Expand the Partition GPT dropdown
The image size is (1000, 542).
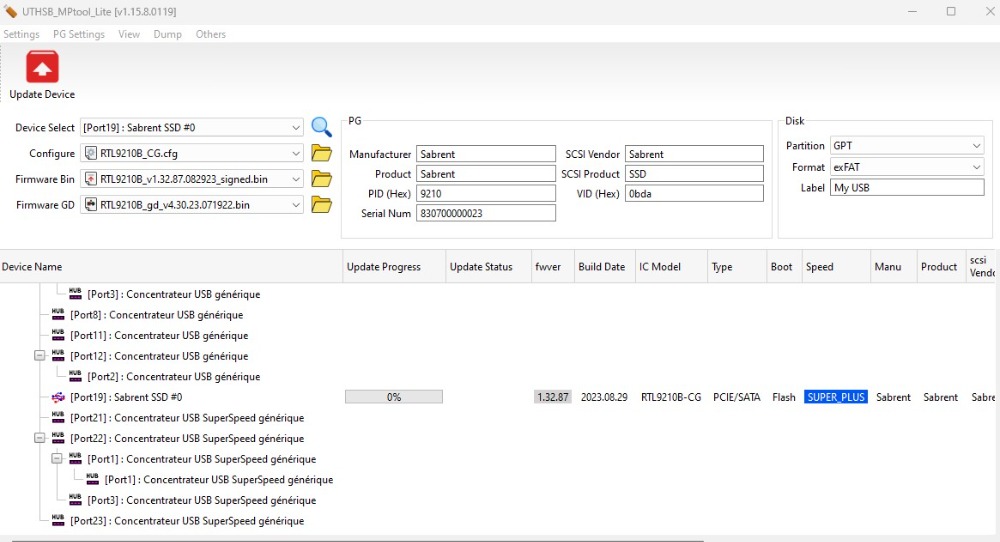[976, 146]
